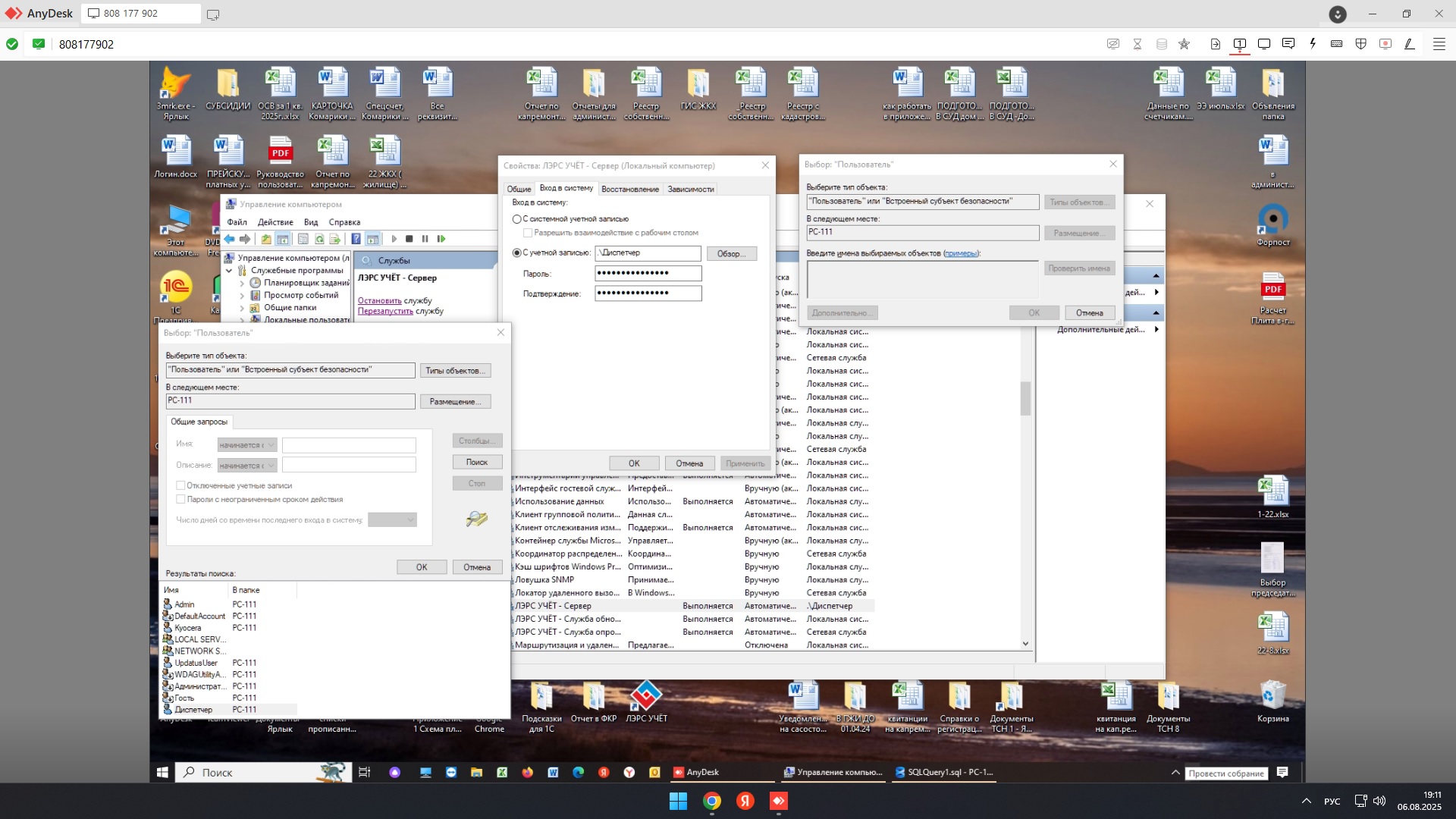
Task: Check 'Пароли с неограниченным сроком действия' checkbox
Action: pyautogui.click(x=180, y=499)
